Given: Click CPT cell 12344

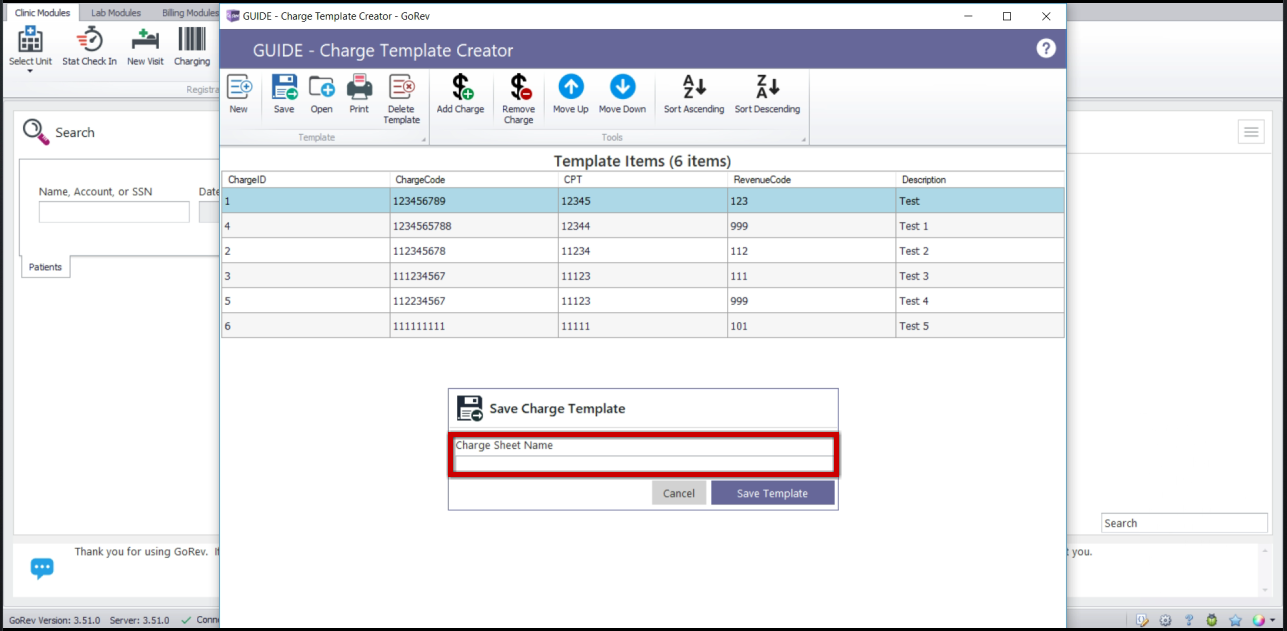Looking at the screenshot, I should click(x=642, y=226).
